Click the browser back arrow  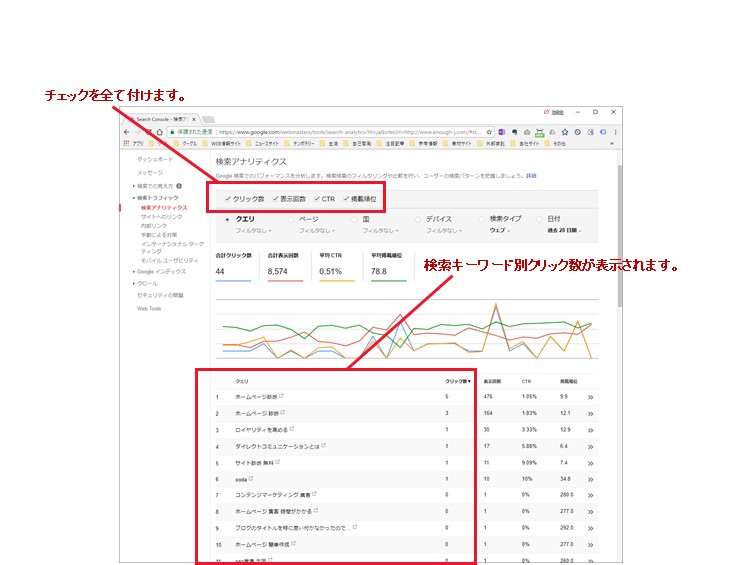[x=127, y=132]
